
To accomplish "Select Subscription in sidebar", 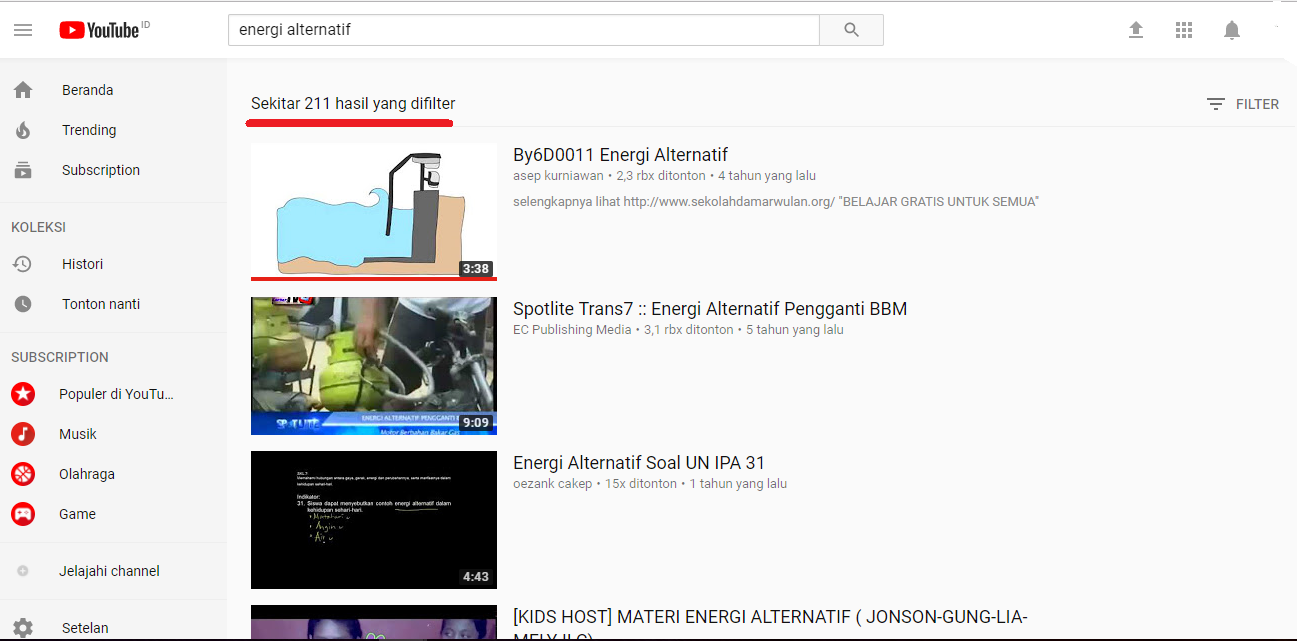I will 100,170.
